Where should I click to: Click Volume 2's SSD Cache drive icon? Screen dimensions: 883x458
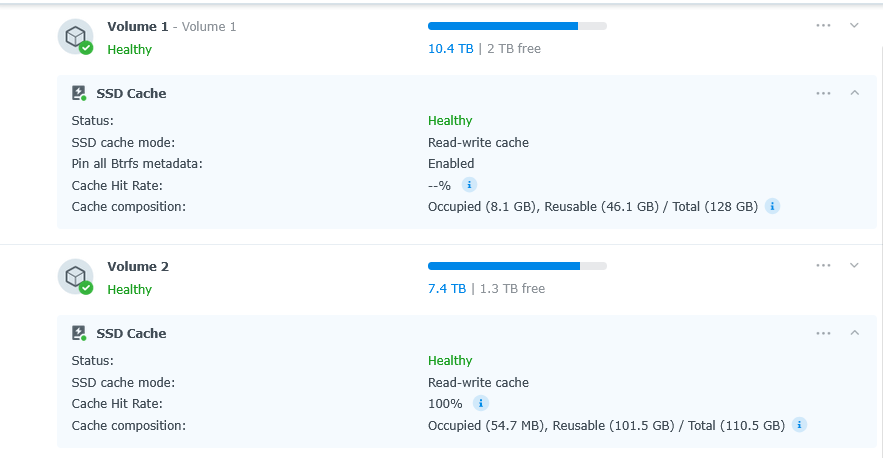[79, 333]
